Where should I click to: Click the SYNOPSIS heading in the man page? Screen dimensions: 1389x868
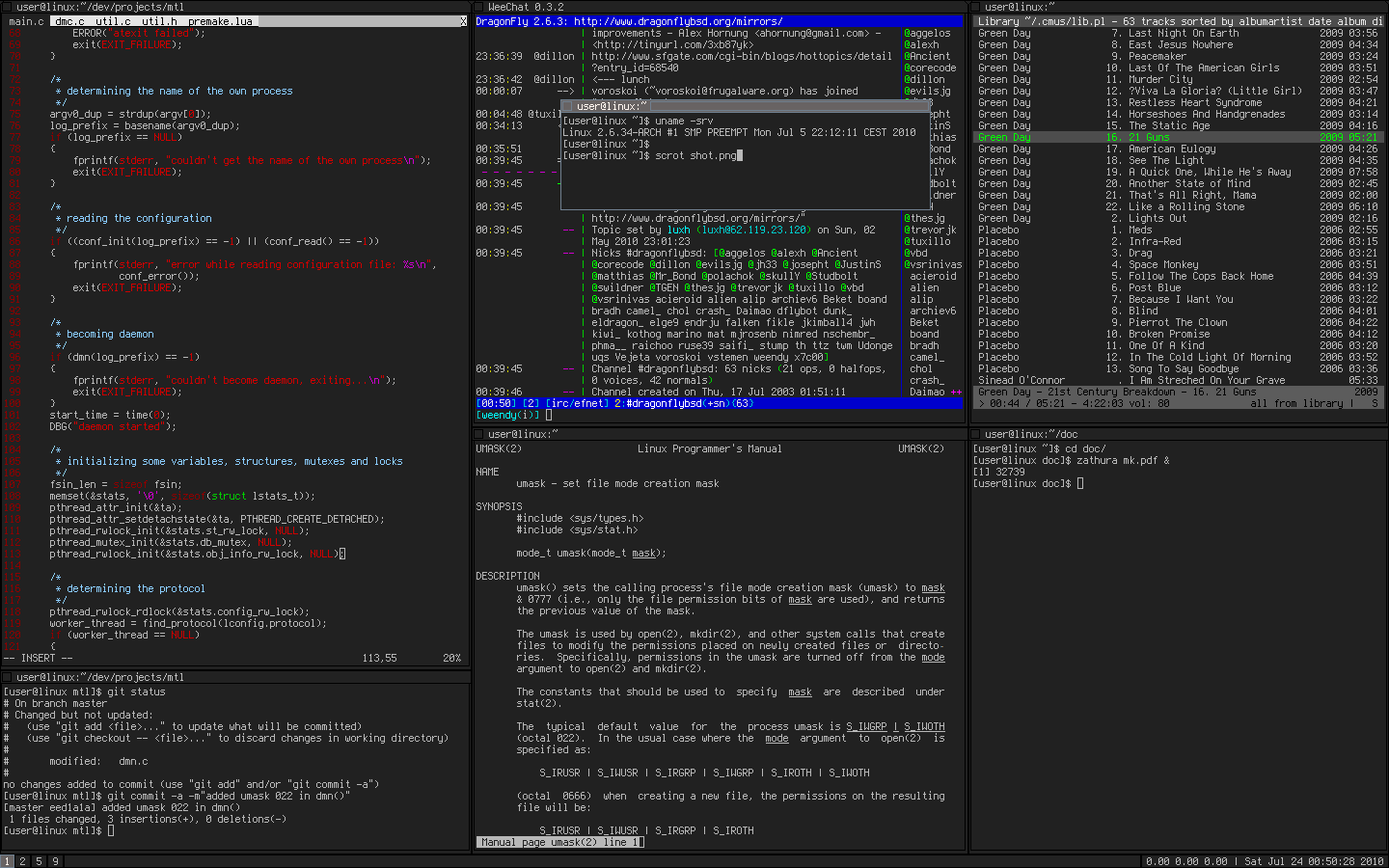coord(499,506)
